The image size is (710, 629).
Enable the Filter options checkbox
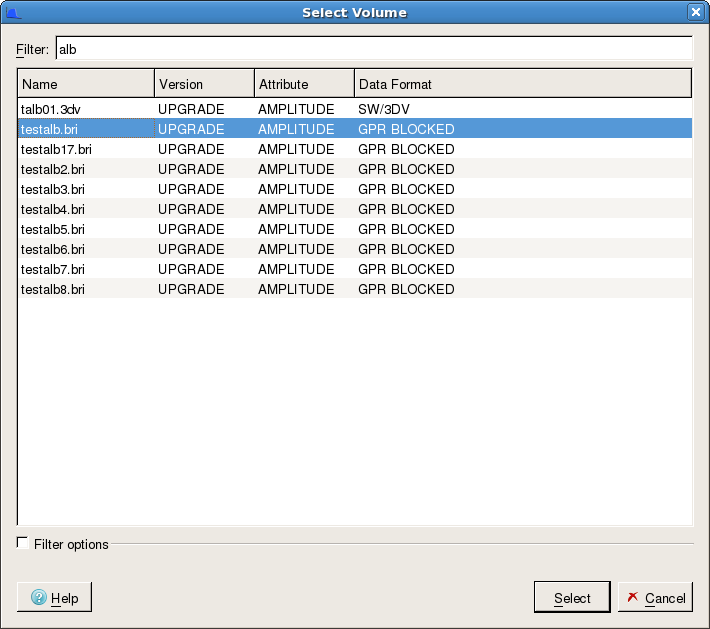coord(23,543)
